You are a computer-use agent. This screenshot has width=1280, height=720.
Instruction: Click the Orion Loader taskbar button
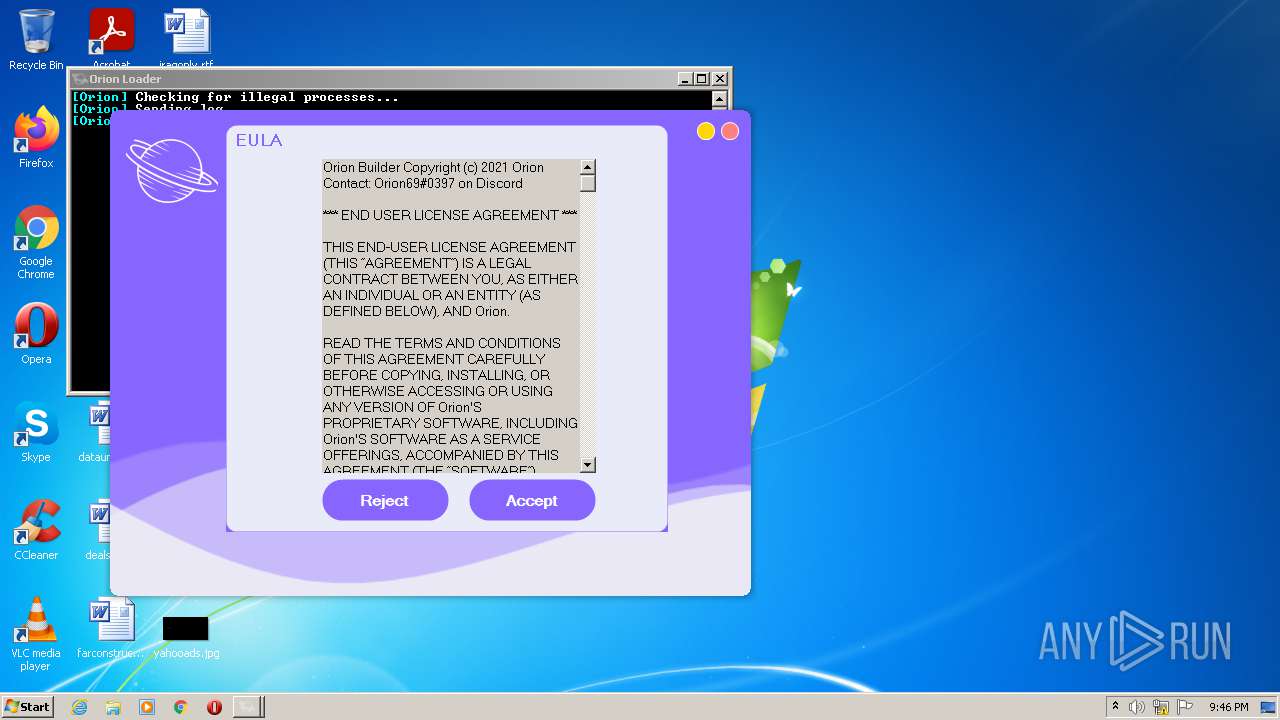[x=248, y=707]
